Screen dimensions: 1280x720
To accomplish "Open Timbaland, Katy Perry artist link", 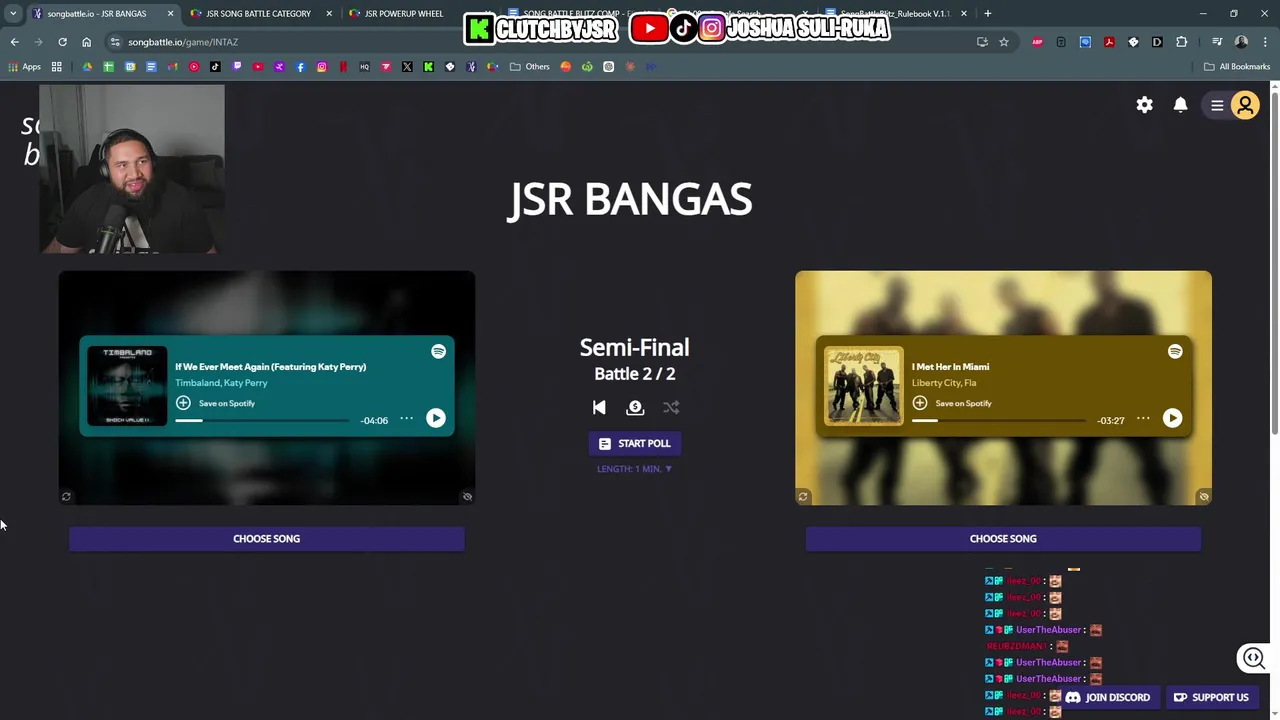I will [x=221, y=383].
